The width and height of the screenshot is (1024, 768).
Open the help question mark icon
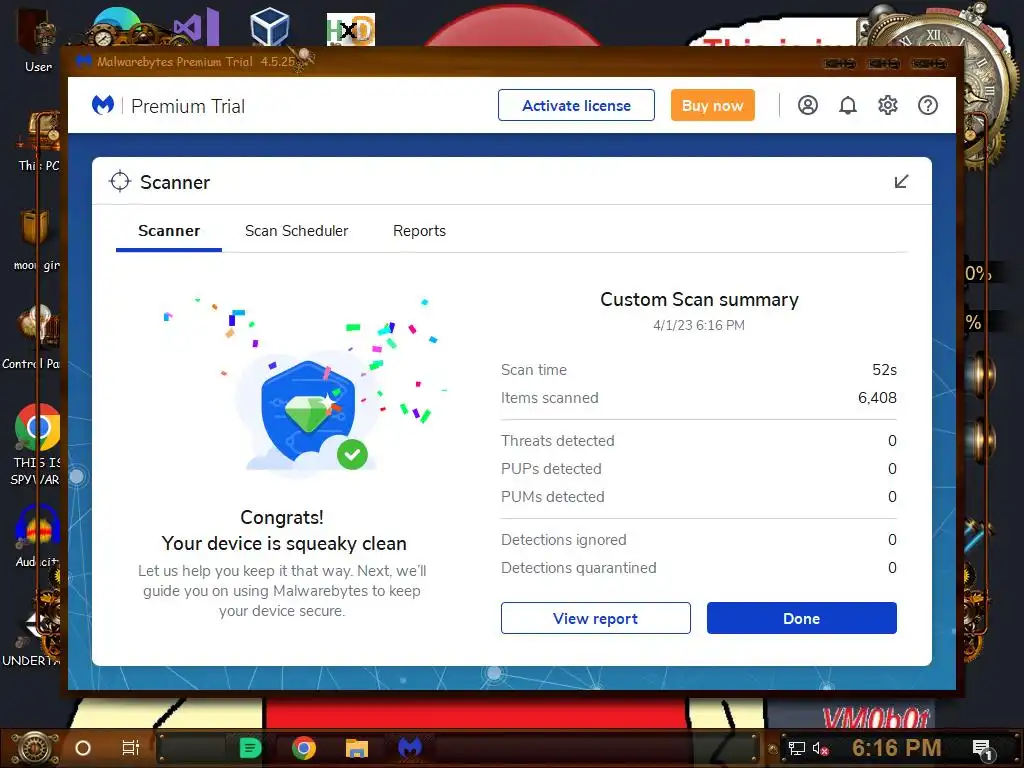[928, 105]
